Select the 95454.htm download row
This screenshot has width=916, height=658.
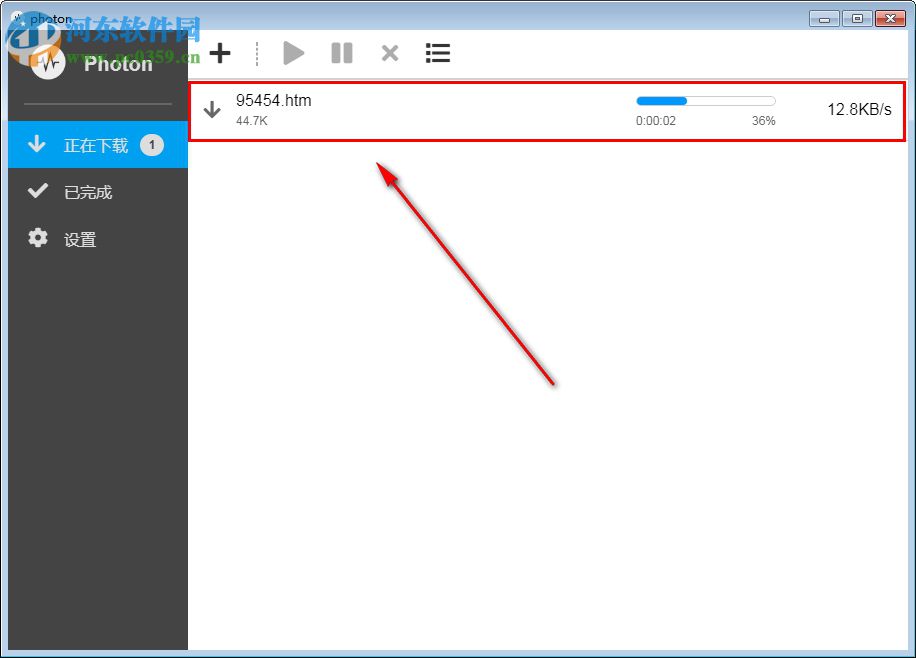pyautogui.click(x=450, y=110)
